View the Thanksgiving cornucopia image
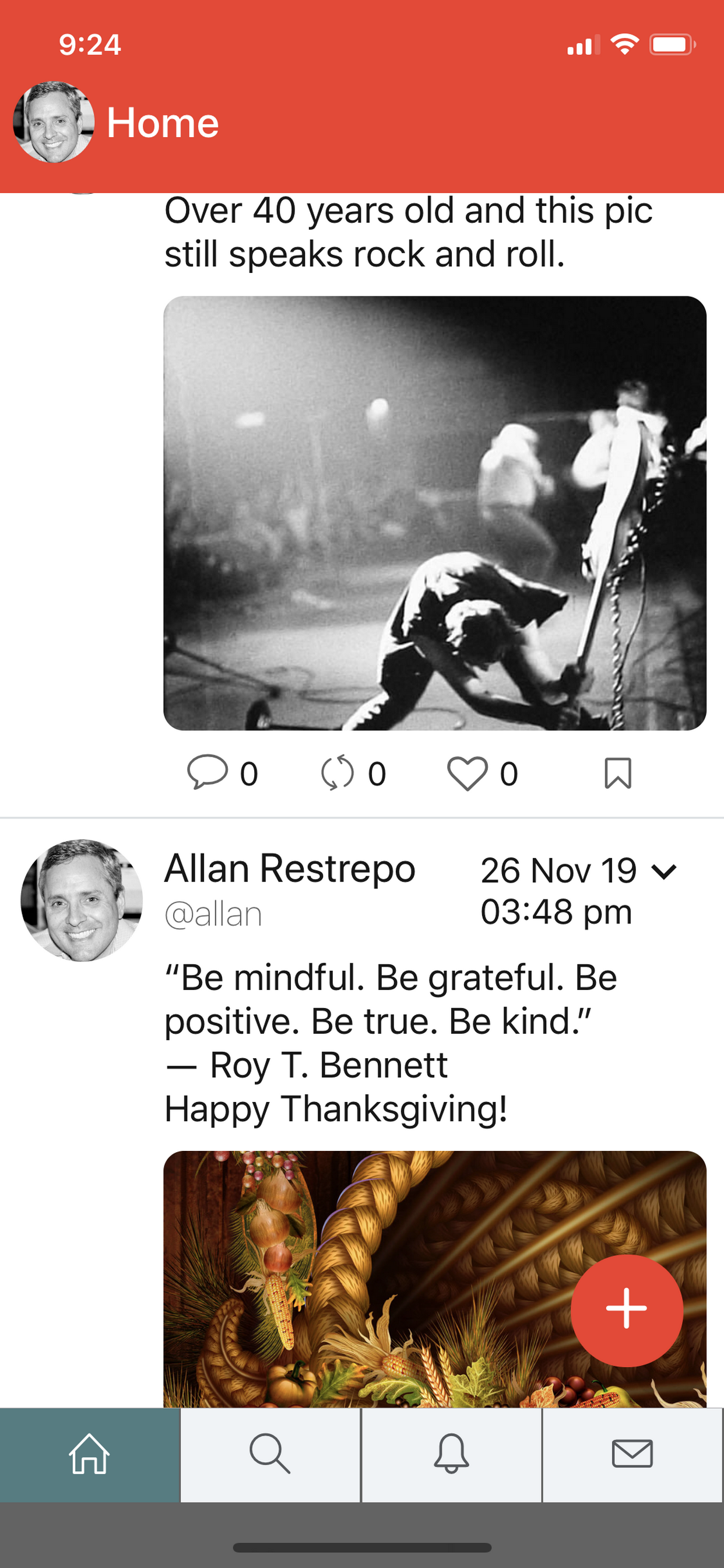 435,1279
